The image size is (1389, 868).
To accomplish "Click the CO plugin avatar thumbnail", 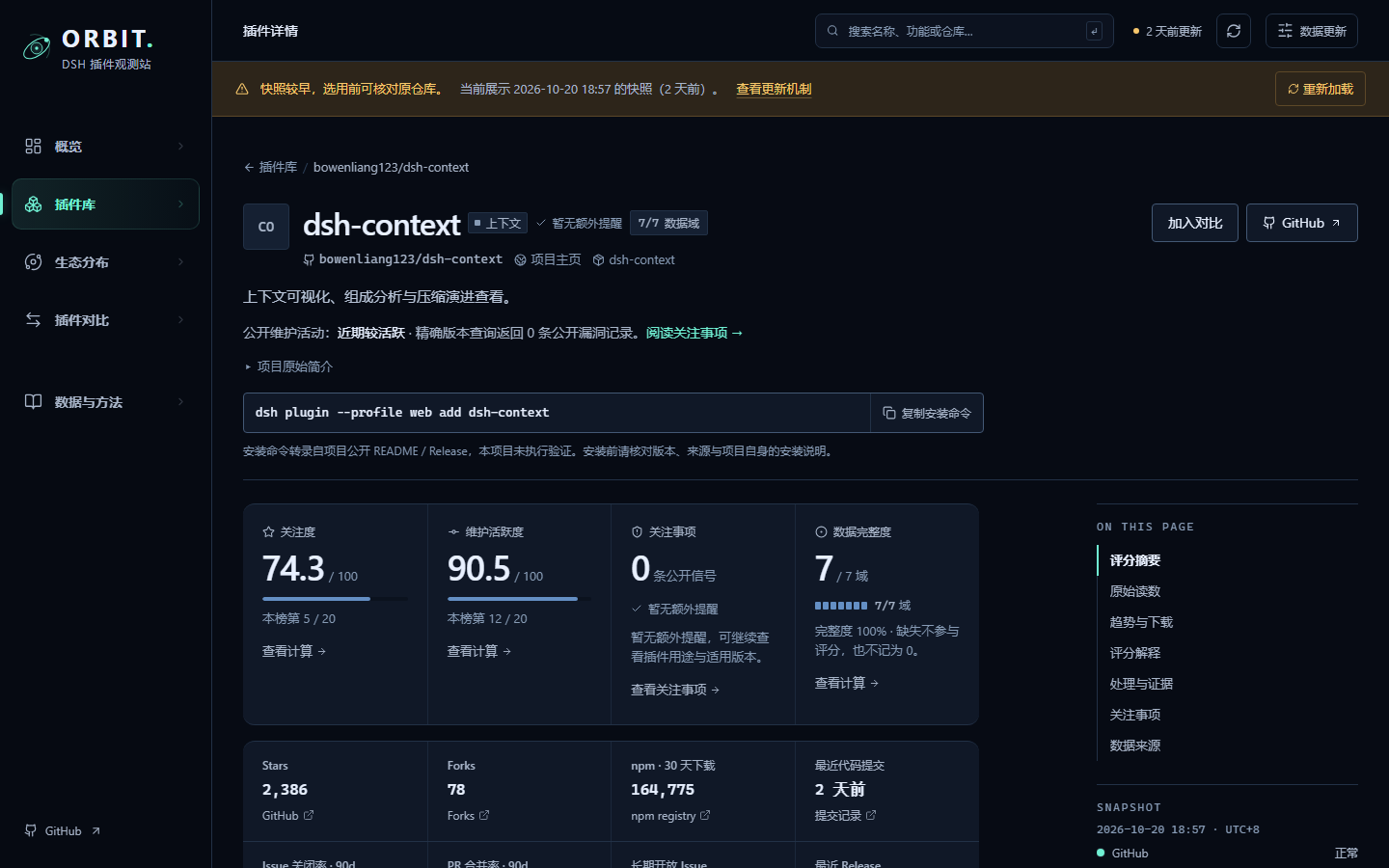I will 266,227.
